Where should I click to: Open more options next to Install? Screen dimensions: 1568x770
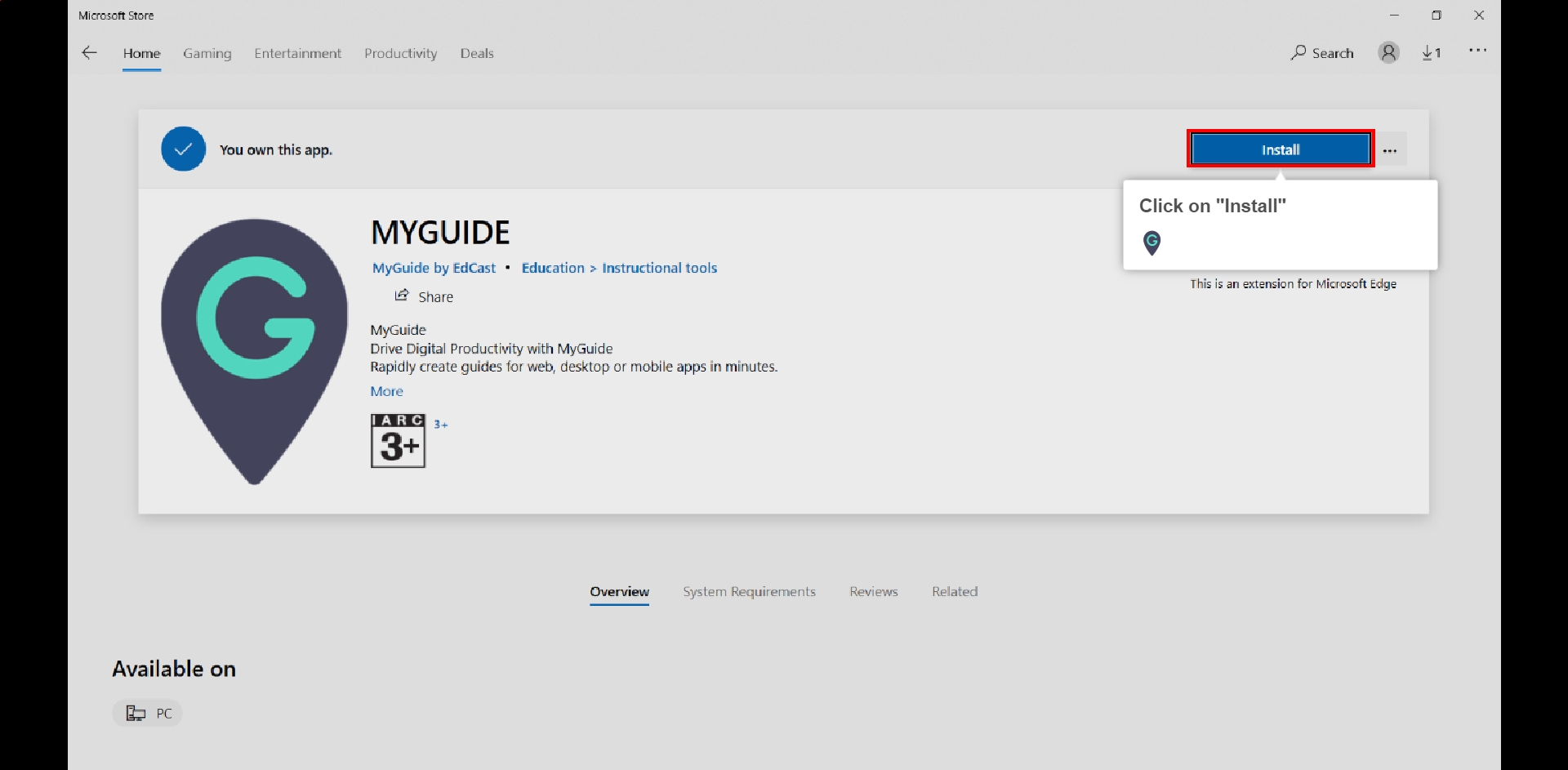click(x=1390, y=150)
